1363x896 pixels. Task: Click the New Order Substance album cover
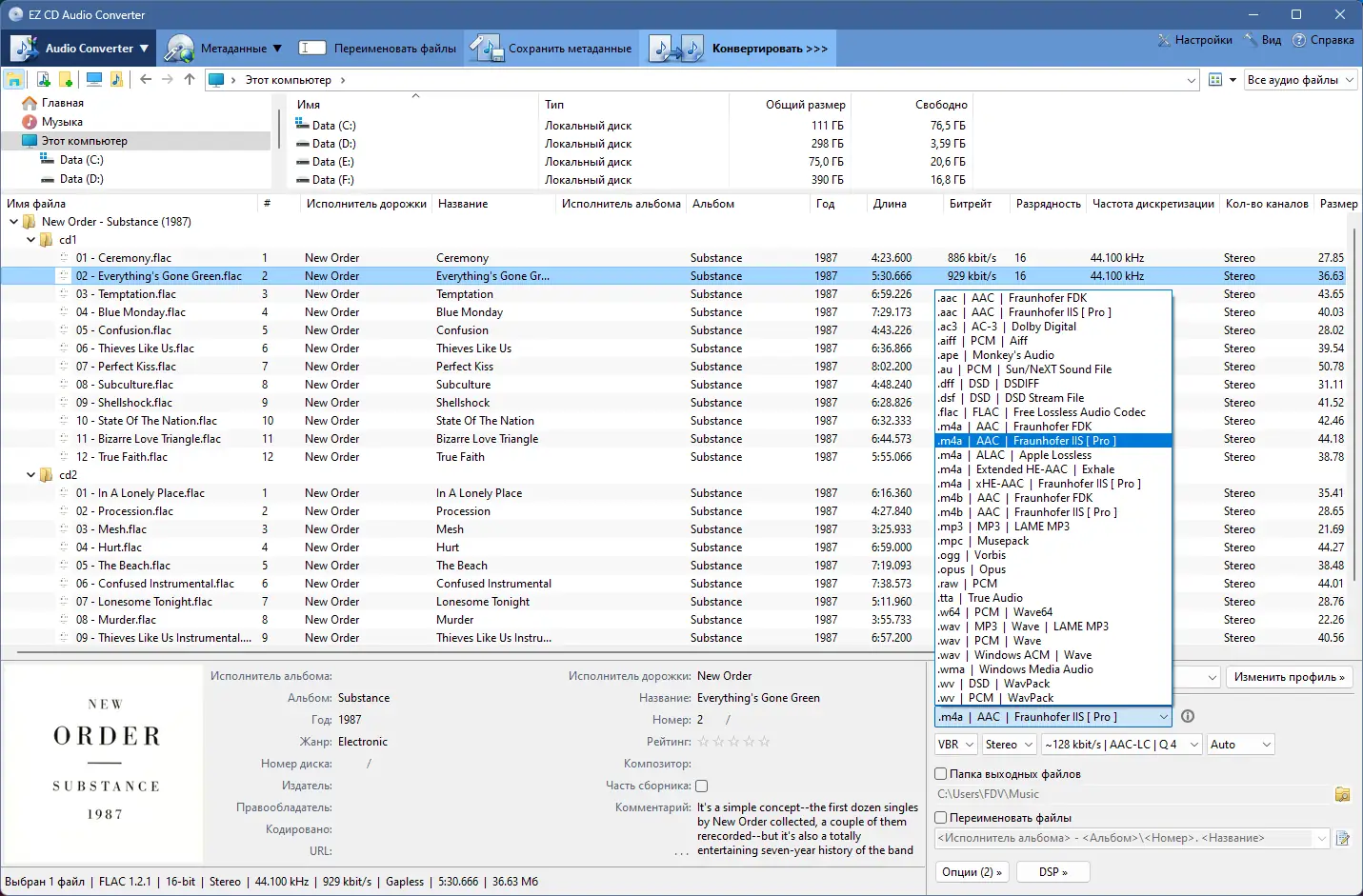(104, 763)
